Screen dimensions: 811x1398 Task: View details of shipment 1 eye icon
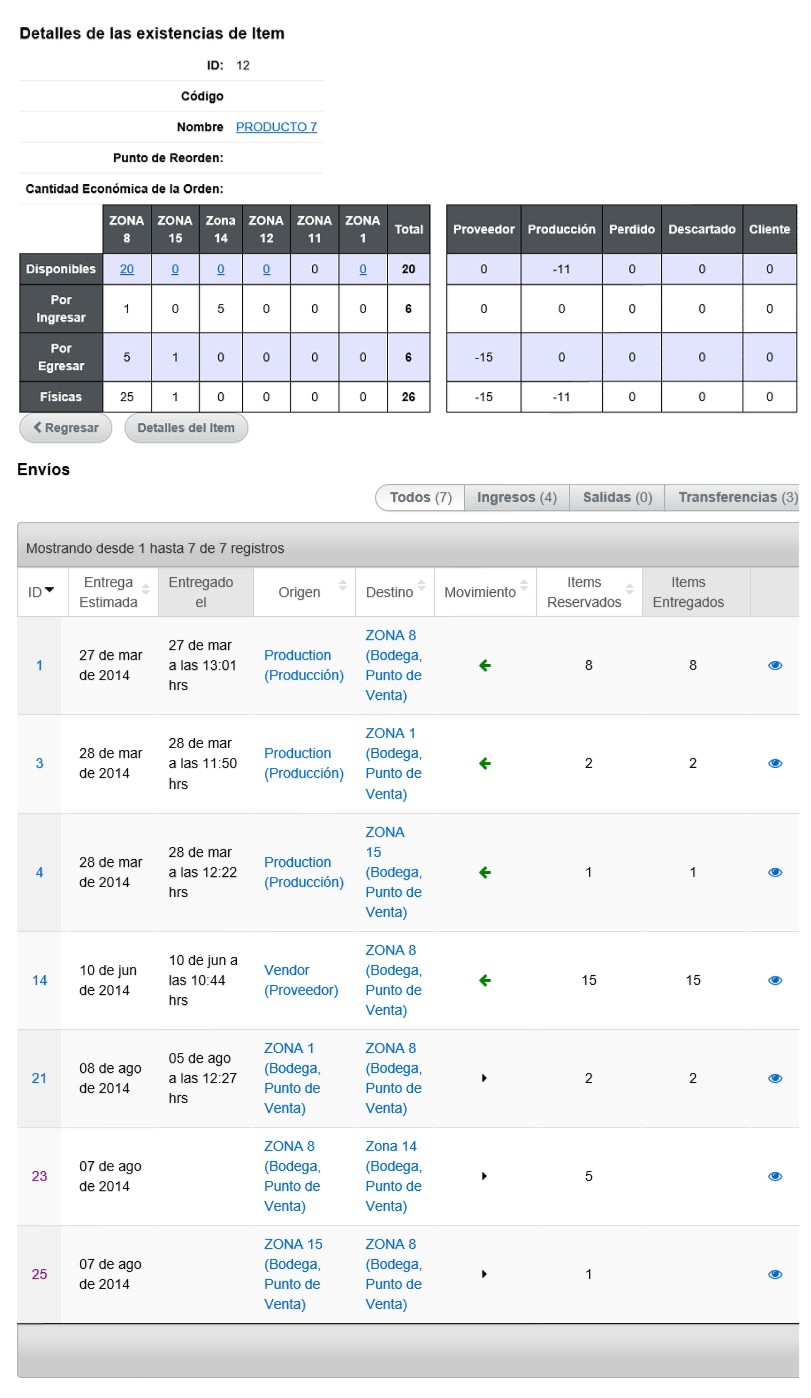click(775, 665)
